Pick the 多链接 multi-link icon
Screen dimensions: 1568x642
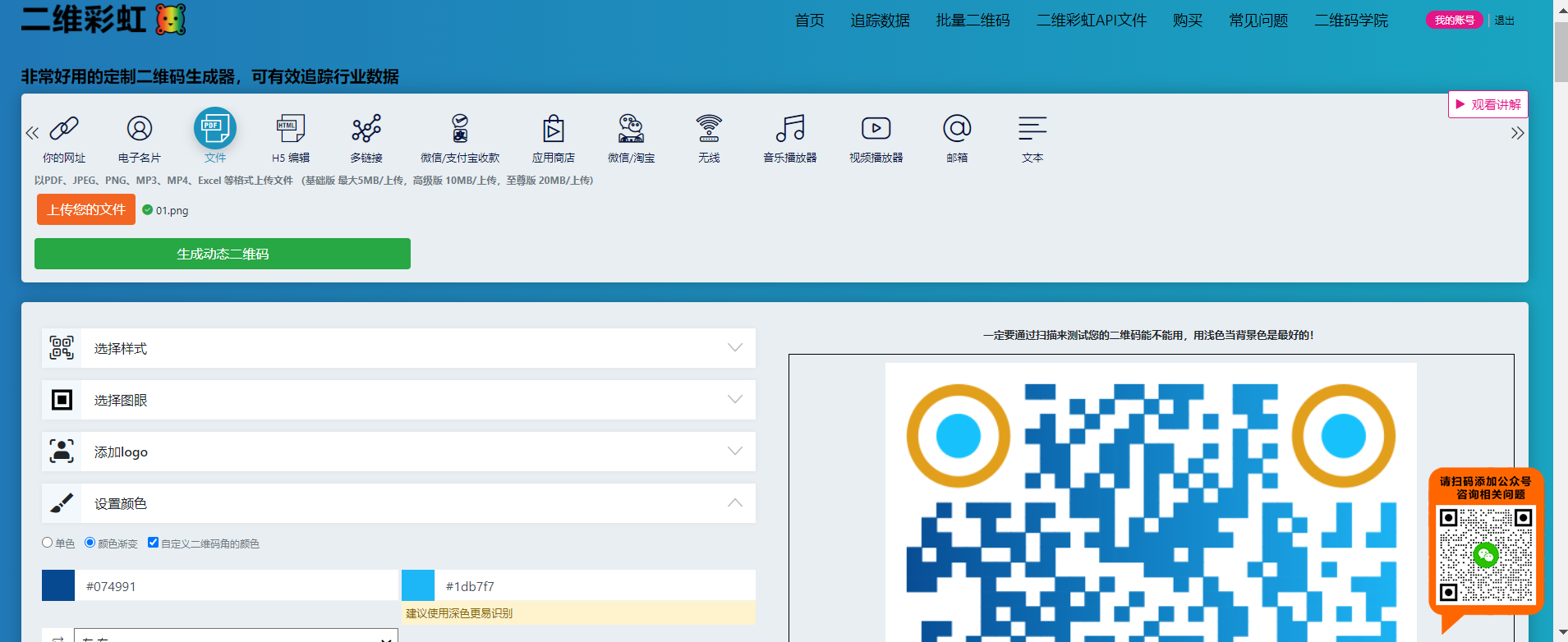point(366,128)
